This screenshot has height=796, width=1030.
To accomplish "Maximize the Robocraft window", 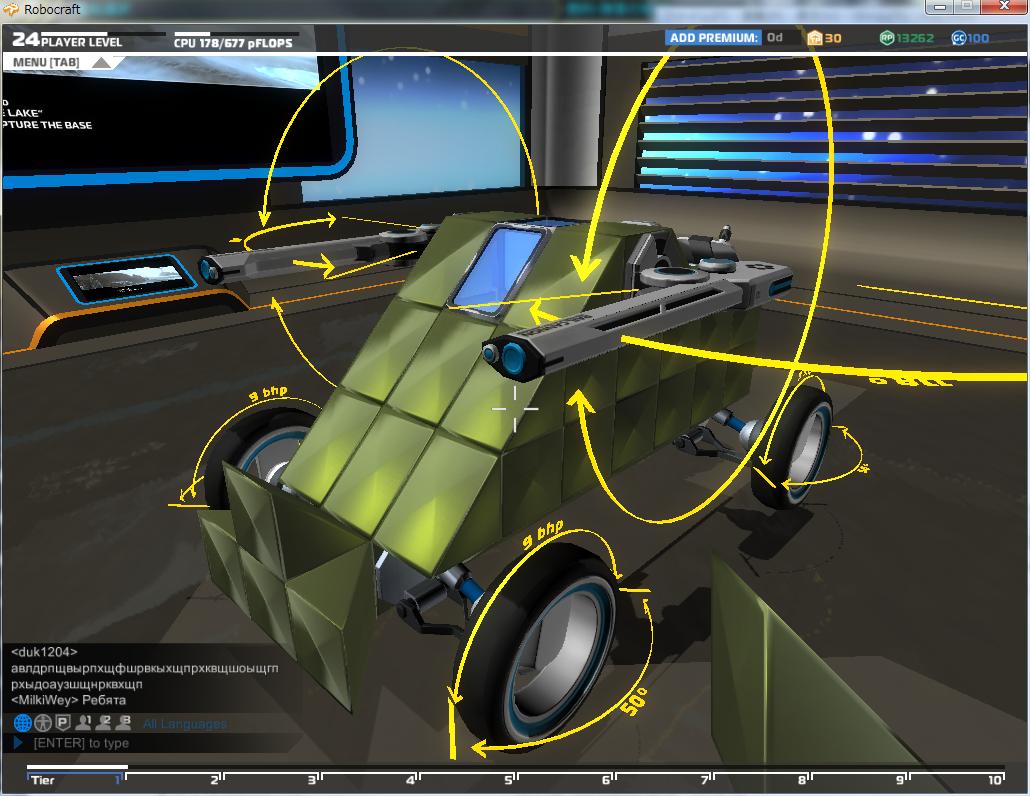I will [x=968, y=7].
